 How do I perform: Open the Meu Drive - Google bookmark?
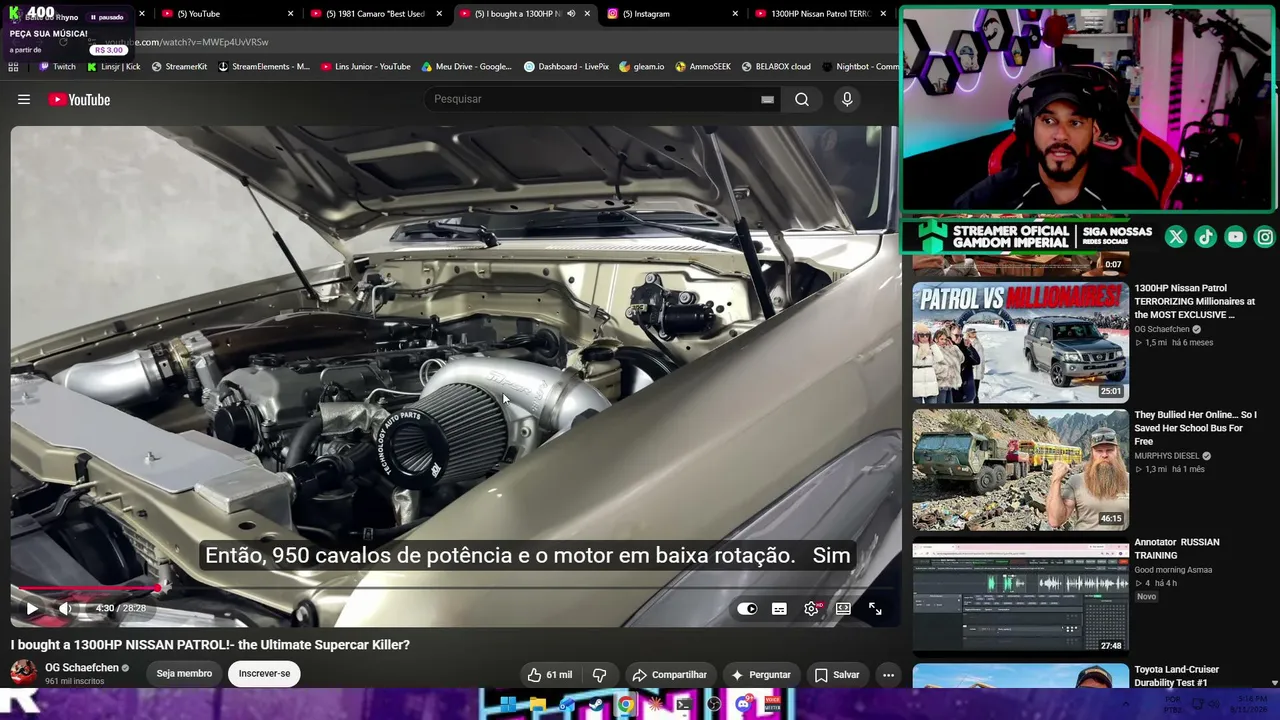tap(467, 67)
